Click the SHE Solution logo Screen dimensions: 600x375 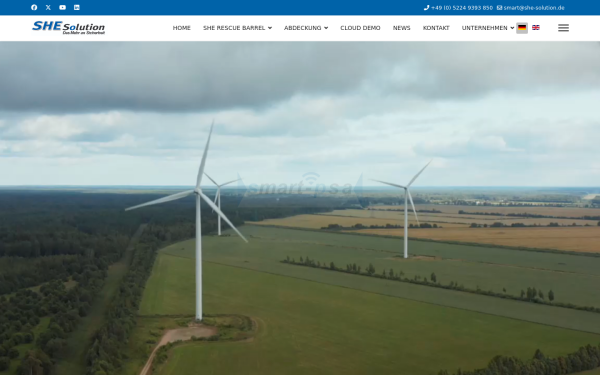click(x=68, y=28)
